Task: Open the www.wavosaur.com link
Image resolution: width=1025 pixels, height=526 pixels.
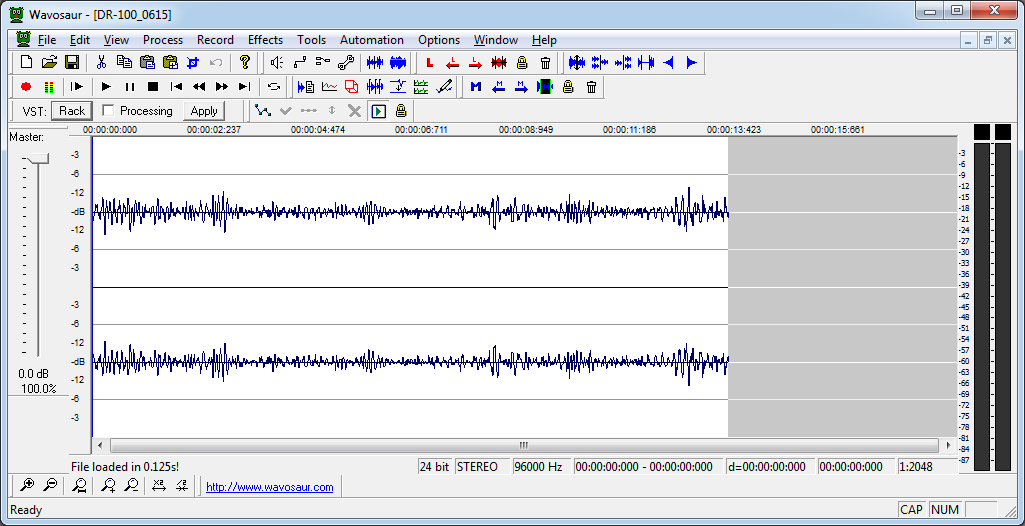Action: click(269, 487)
